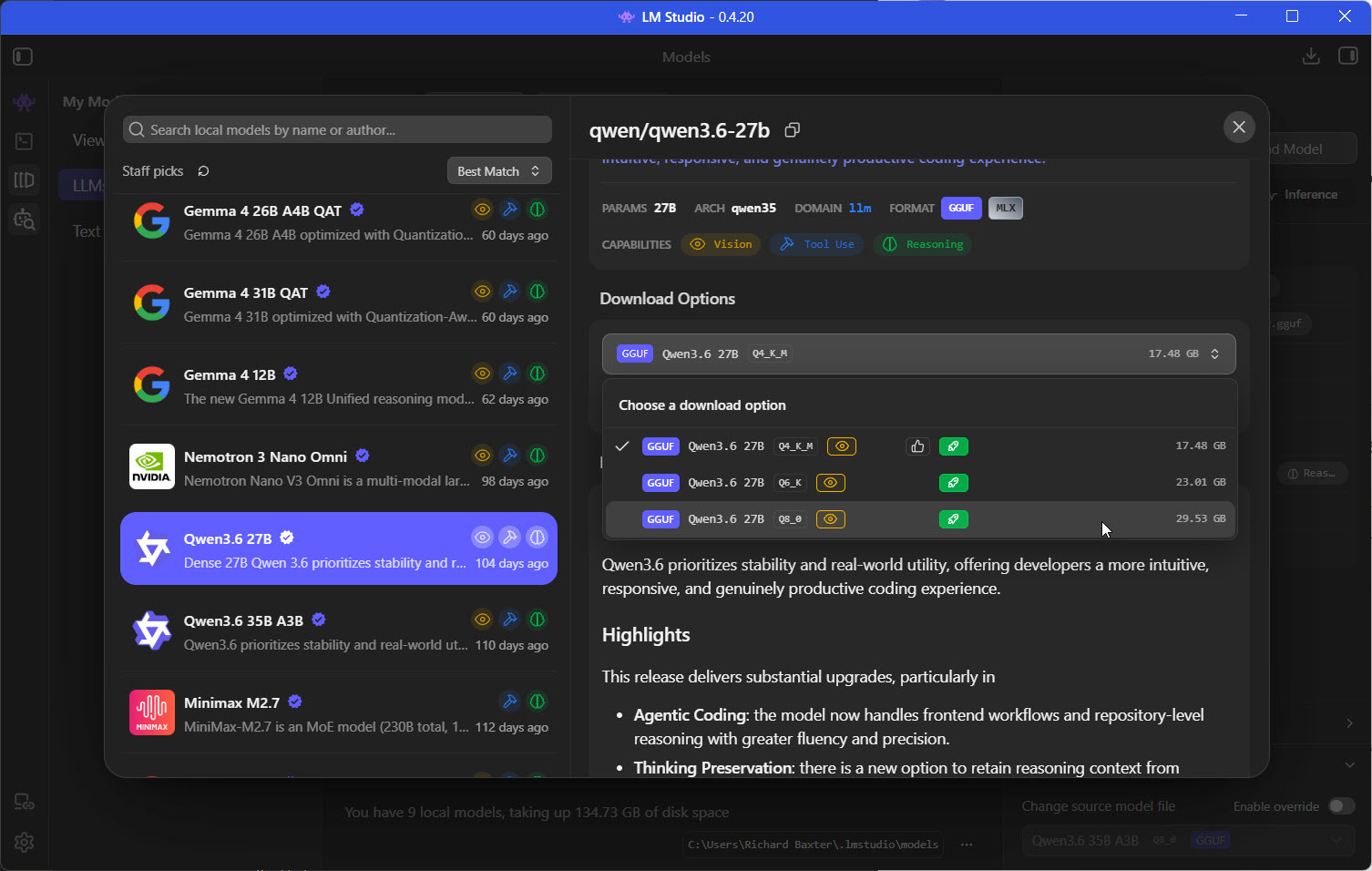The width and height of the screenshot is (1372, 871).
Task: Click the green rocket icon for Q4_K_M
Action: [x=953, y=446]
